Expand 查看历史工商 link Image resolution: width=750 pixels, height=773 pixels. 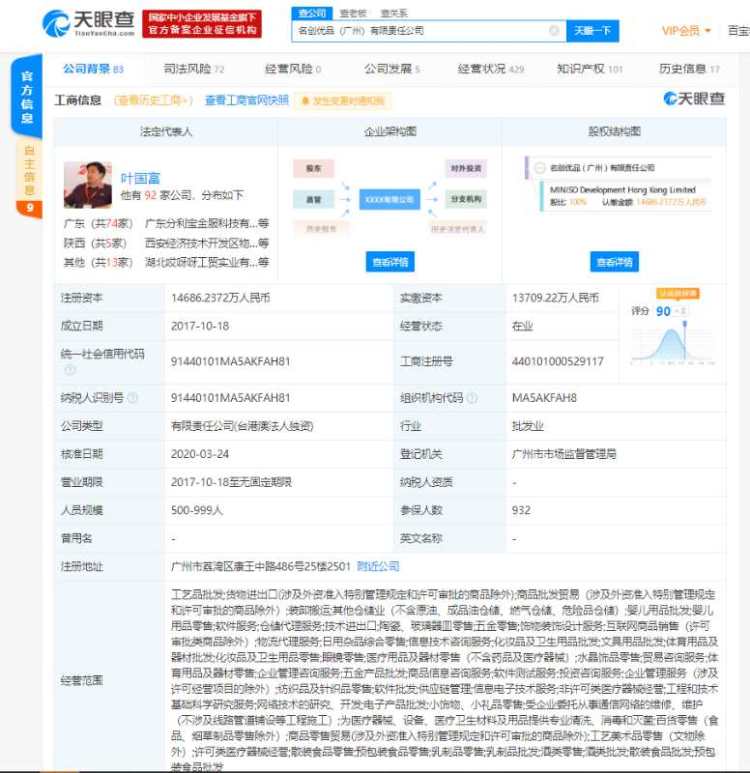tap(153, 101)
